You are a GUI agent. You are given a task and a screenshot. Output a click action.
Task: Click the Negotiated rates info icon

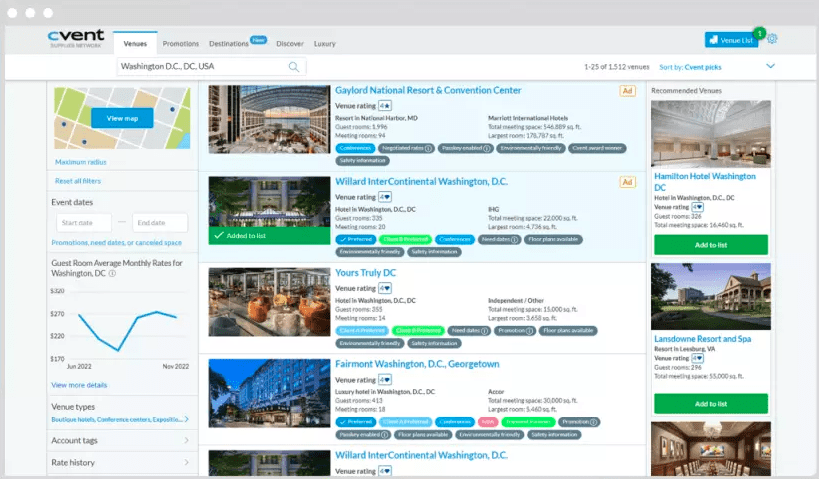tap(428, 148)
